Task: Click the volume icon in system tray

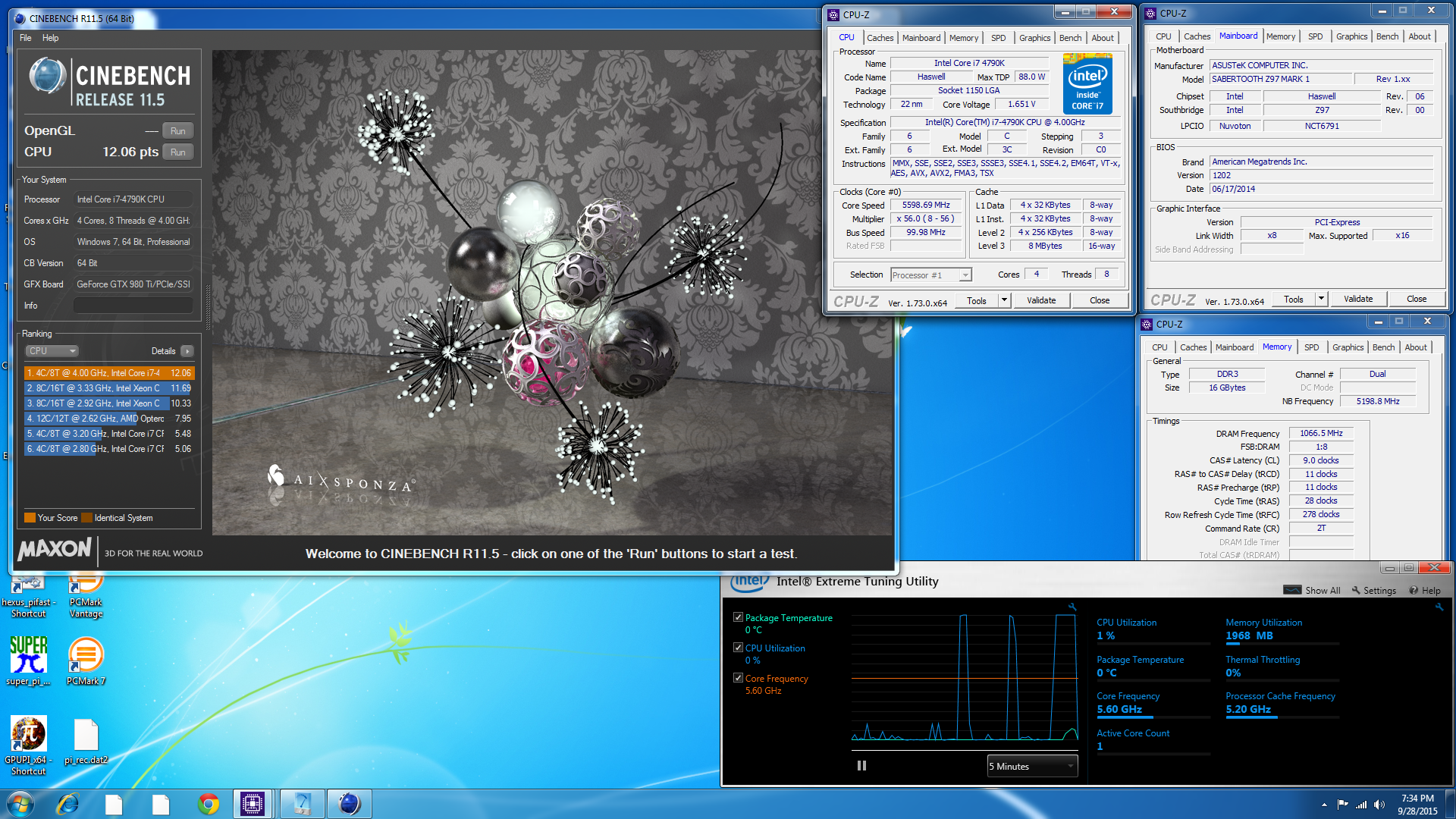Action: click(x=1379, y=805)
